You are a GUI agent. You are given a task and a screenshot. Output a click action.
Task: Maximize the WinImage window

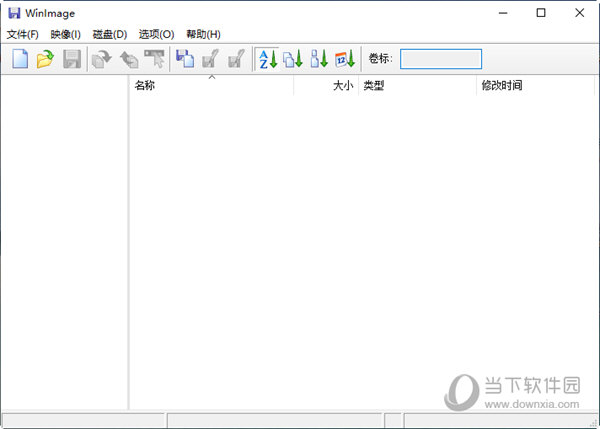(541, 13)
